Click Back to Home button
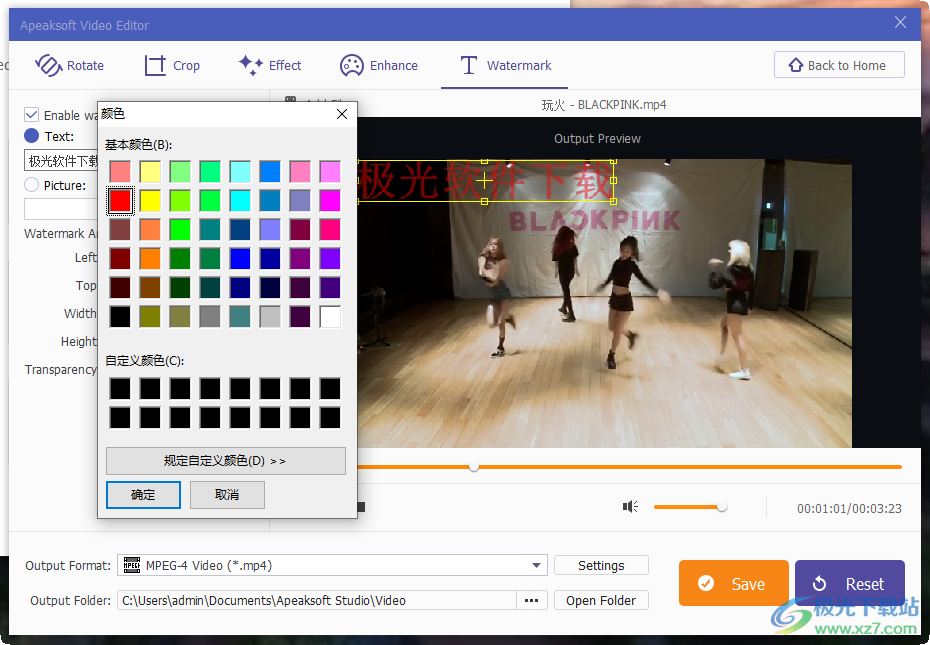Screen dimensions: 930x645 (x=839, y=65)
